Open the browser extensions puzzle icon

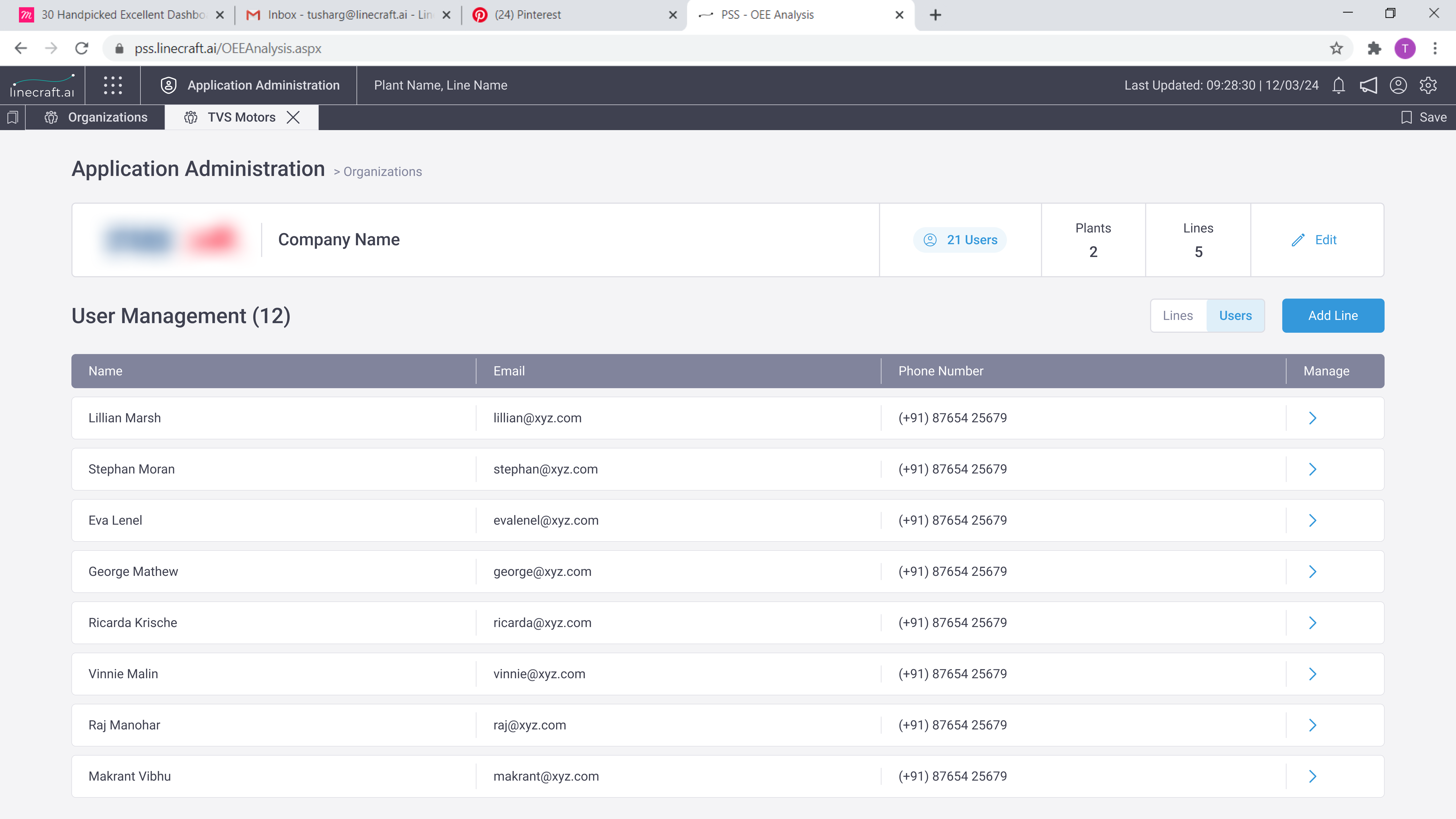[x=1374, y=49]
